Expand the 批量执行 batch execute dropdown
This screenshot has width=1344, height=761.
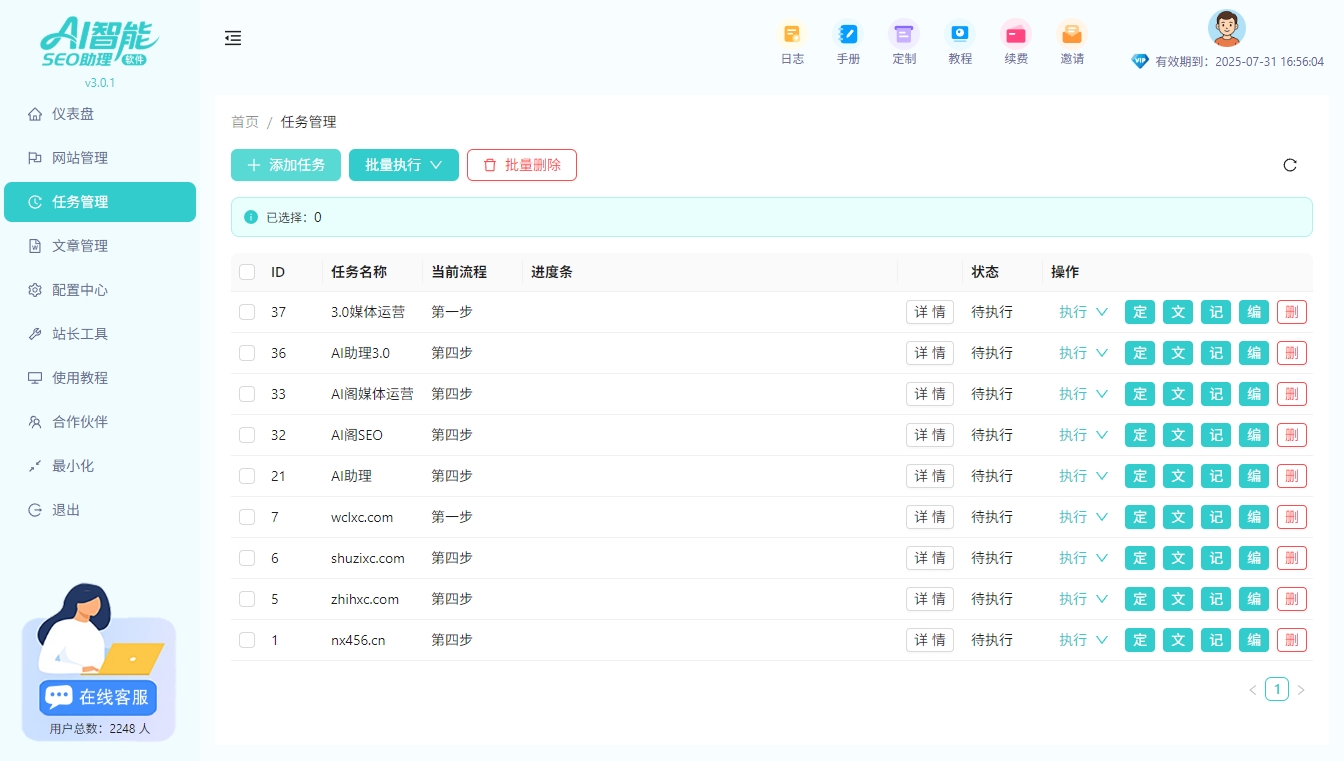tap(403, 165)
